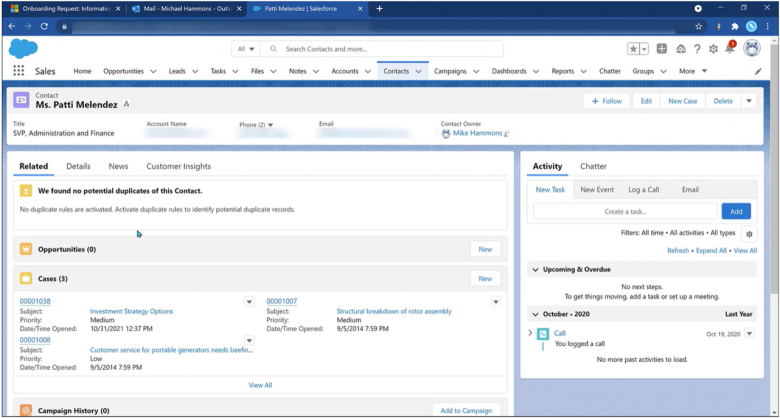Click the Cases folder icon
This screenshot has height=418, width=780.
click(x=26, y=278)
